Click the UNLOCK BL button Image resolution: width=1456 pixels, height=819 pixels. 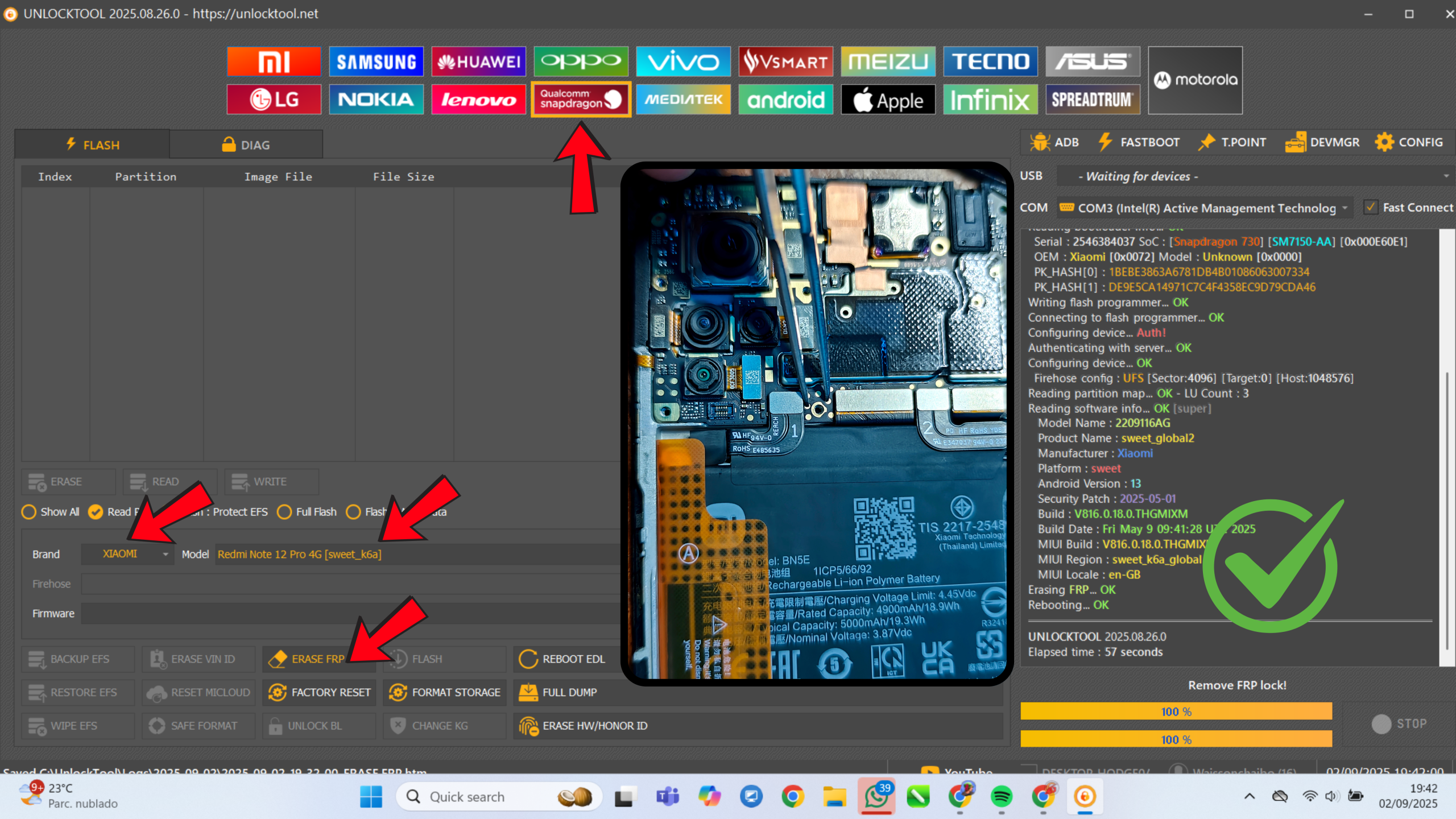[x=318, y=726]
